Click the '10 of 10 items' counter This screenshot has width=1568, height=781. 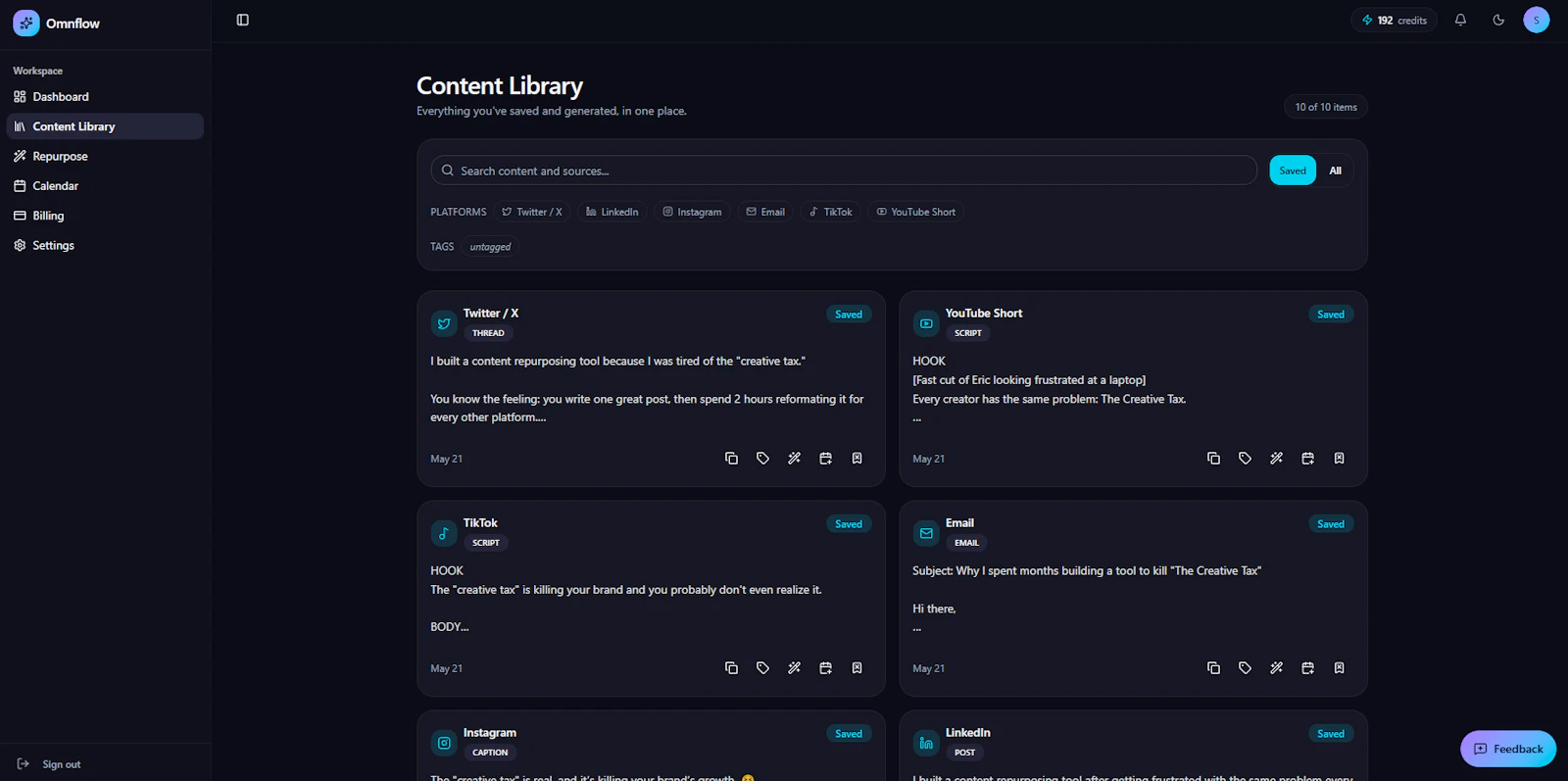[x=1326, y=107]
